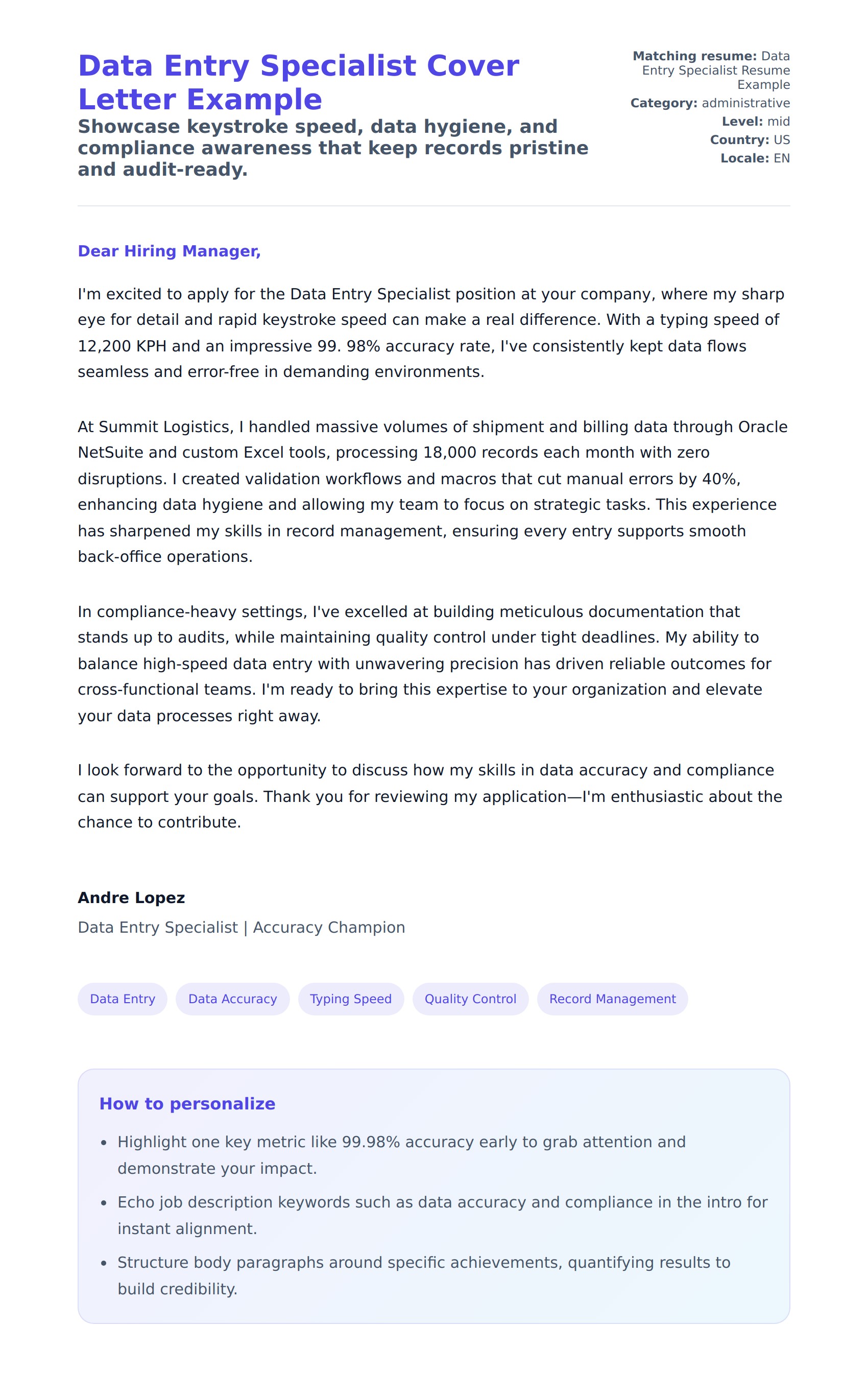Screen dimensions: 868x1373
Task: Click the Country: US metadata line
Action: point(750,139)
